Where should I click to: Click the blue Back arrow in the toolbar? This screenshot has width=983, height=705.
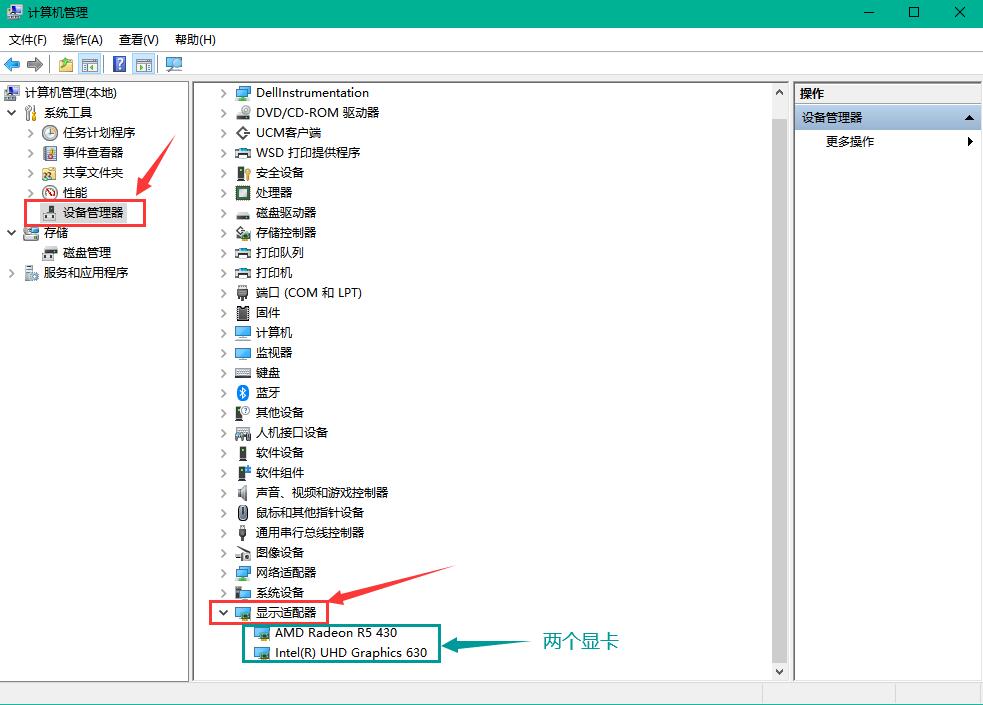click(x=12, y=64)
